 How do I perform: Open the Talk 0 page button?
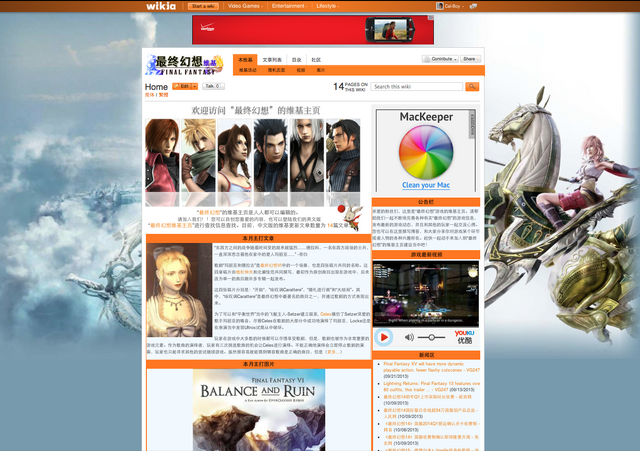213,86
